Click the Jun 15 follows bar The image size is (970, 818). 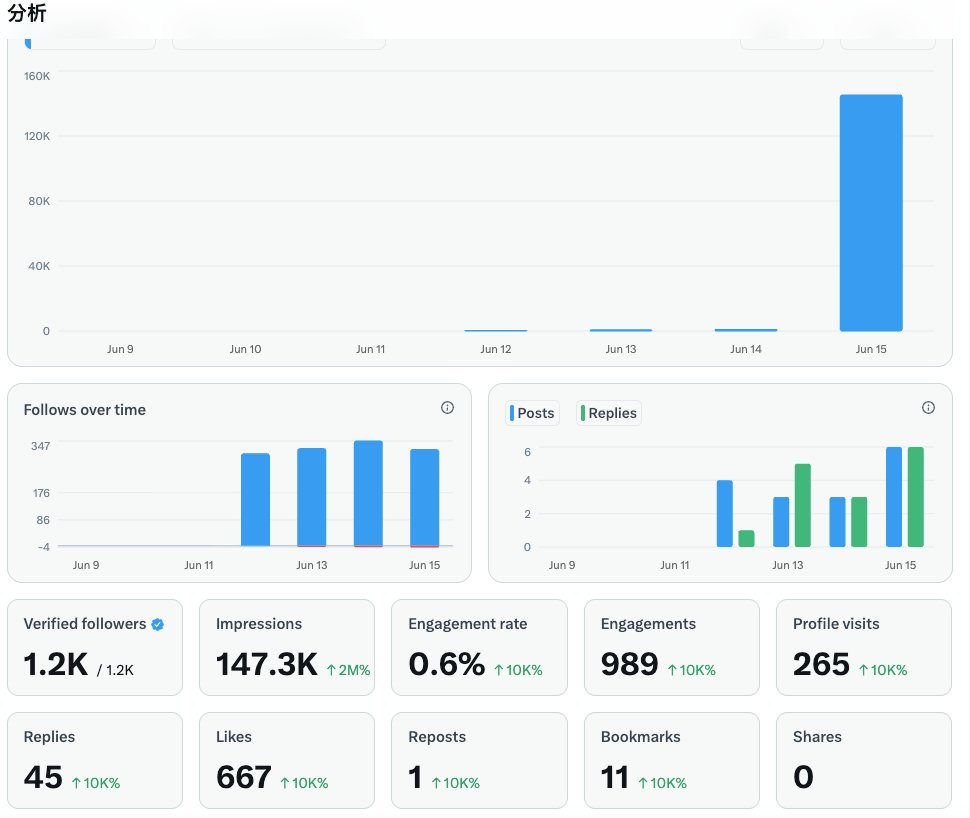424,497
